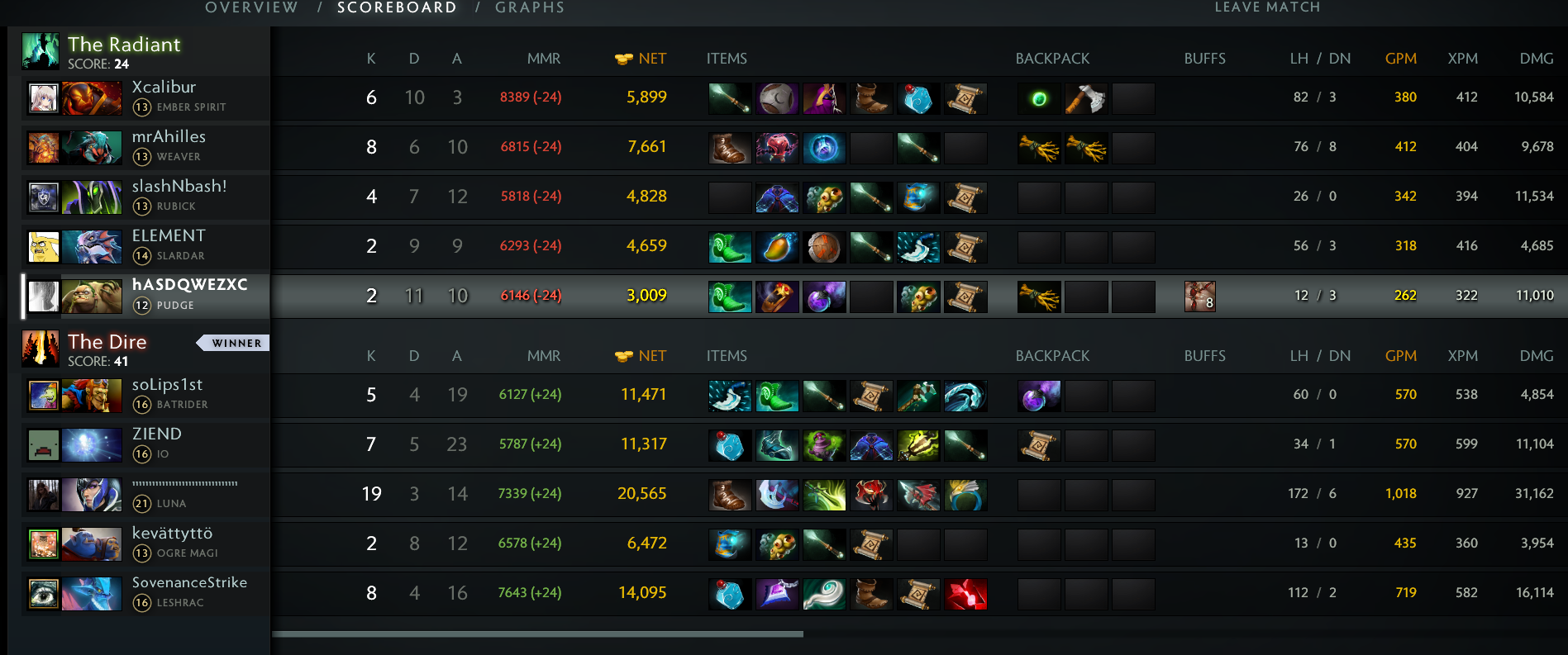Click the Radiant team logo icon

pos(41,51)
